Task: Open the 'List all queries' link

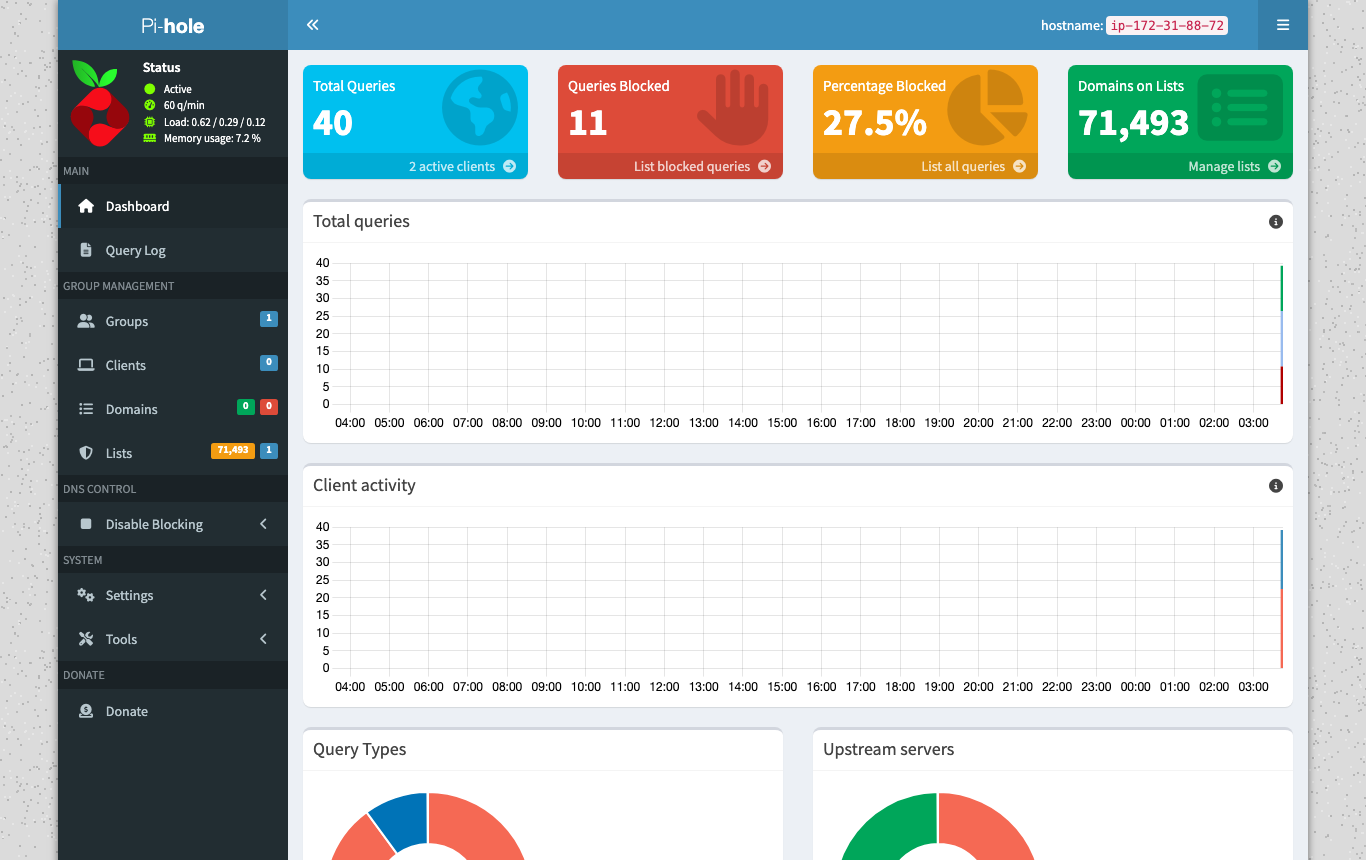Action: pyautogui.click(x=925, y=166)
